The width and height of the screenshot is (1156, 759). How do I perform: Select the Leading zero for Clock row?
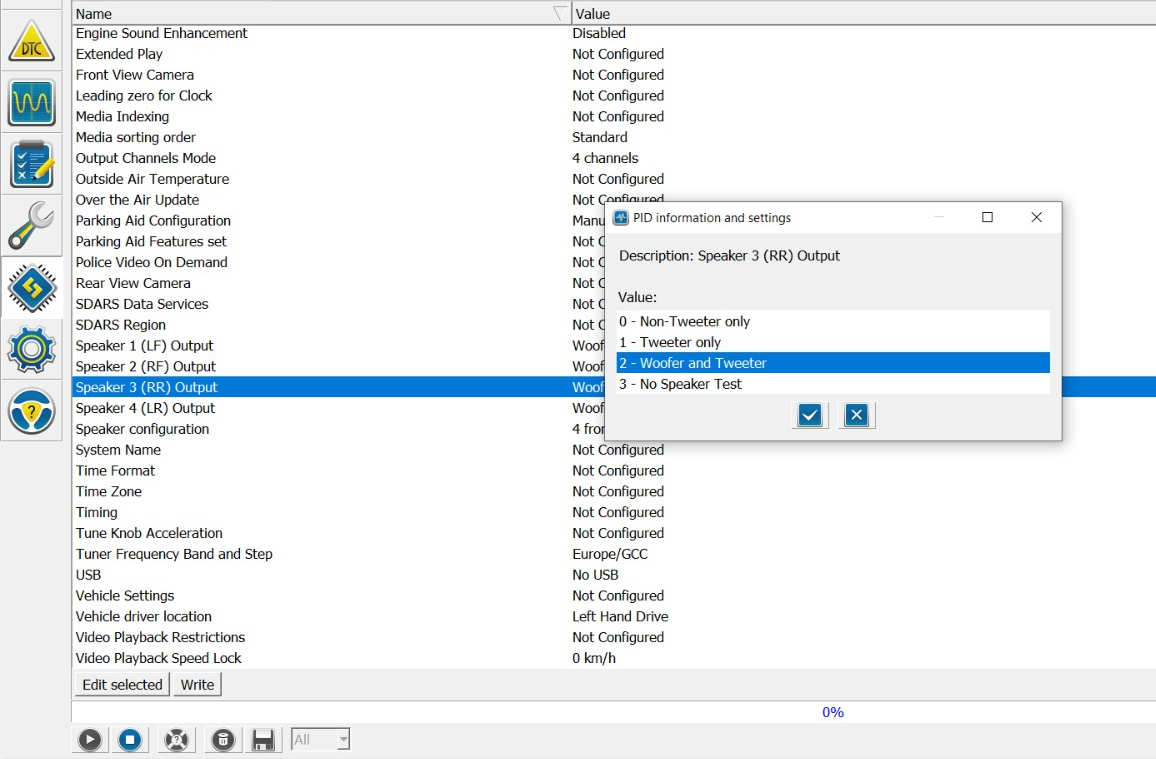[614, 96]
